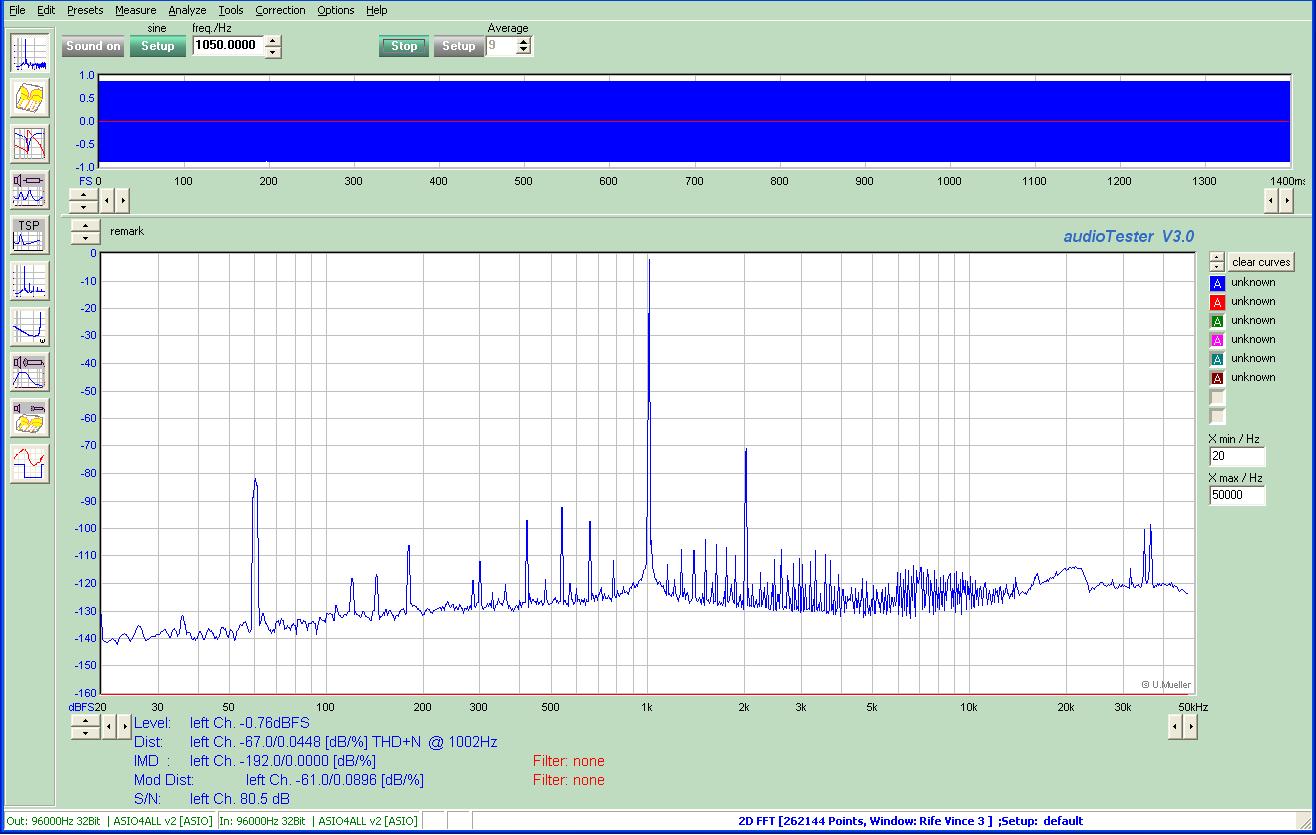Select the frequency response curves tool

point(30,144)
